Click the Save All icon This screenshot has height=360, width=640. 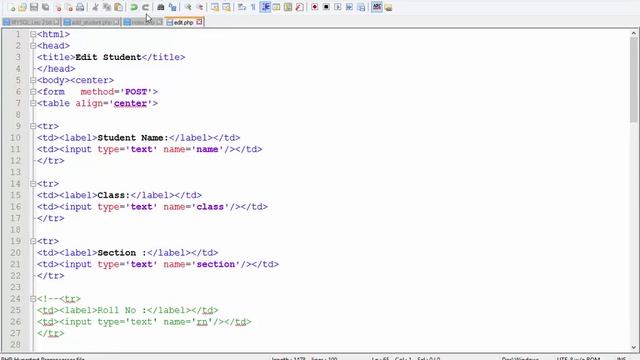pos(45,7)
